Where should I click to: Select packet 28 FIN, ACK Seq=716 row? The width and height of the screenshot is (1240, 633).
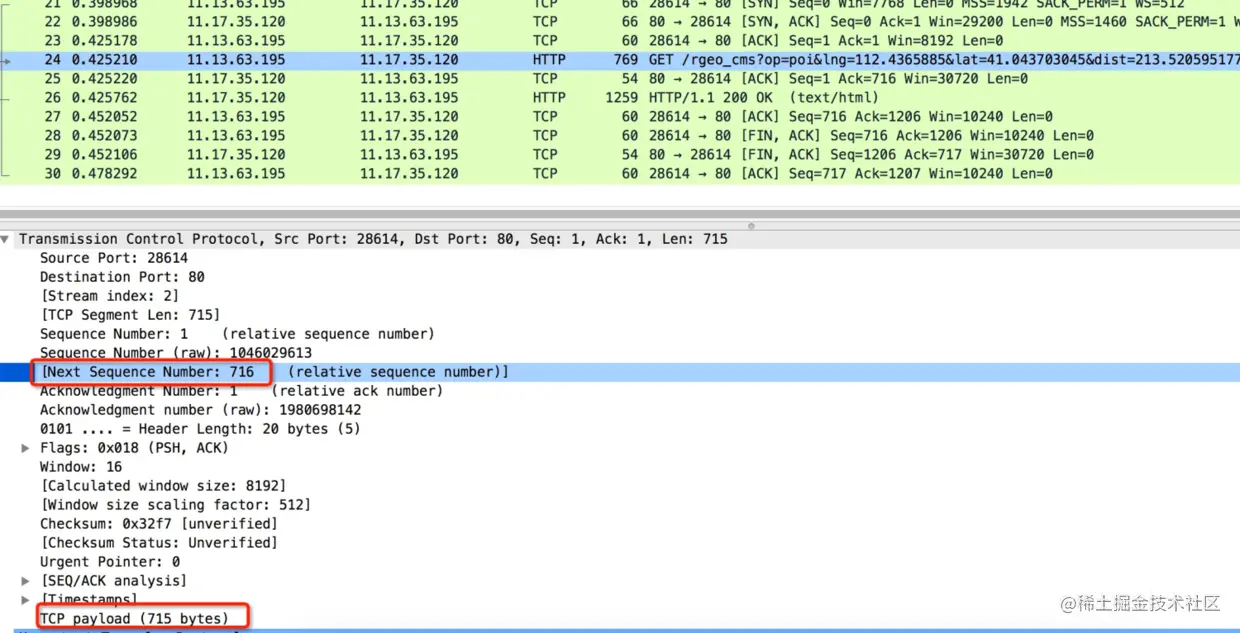pyautogui.click(x=620, y=135)
